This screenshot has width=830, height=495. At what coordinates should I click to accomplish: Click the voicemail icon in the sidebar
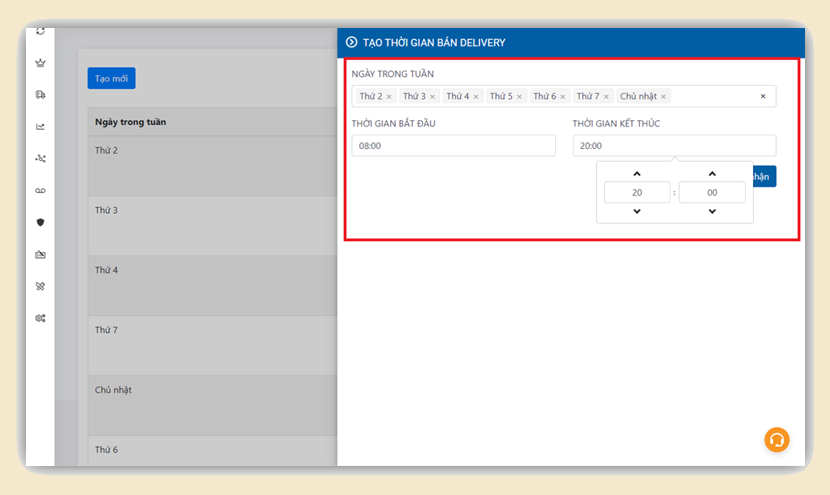click(40, 190)
